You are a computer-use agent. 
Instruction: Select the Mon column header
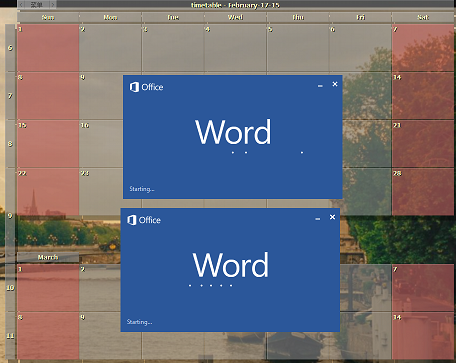tap(110, 17)
